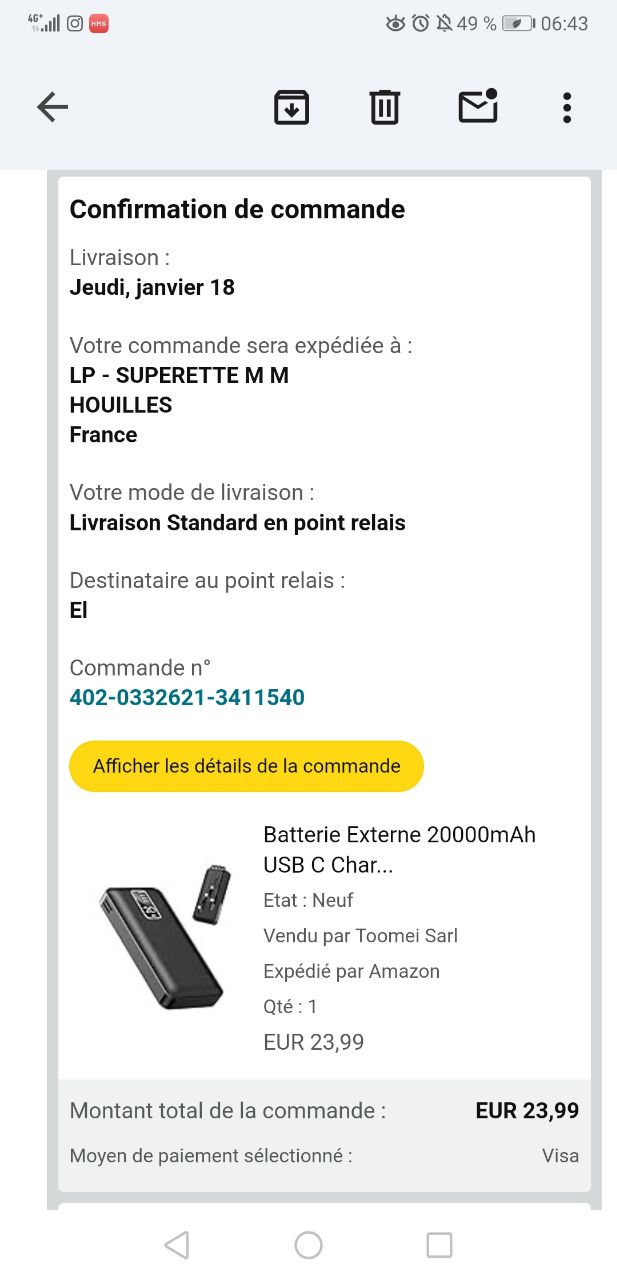The width and height of the screenshot is (617, 1280).
Task: Tap Montant total de la commande row
Action: coord(324,1110)
